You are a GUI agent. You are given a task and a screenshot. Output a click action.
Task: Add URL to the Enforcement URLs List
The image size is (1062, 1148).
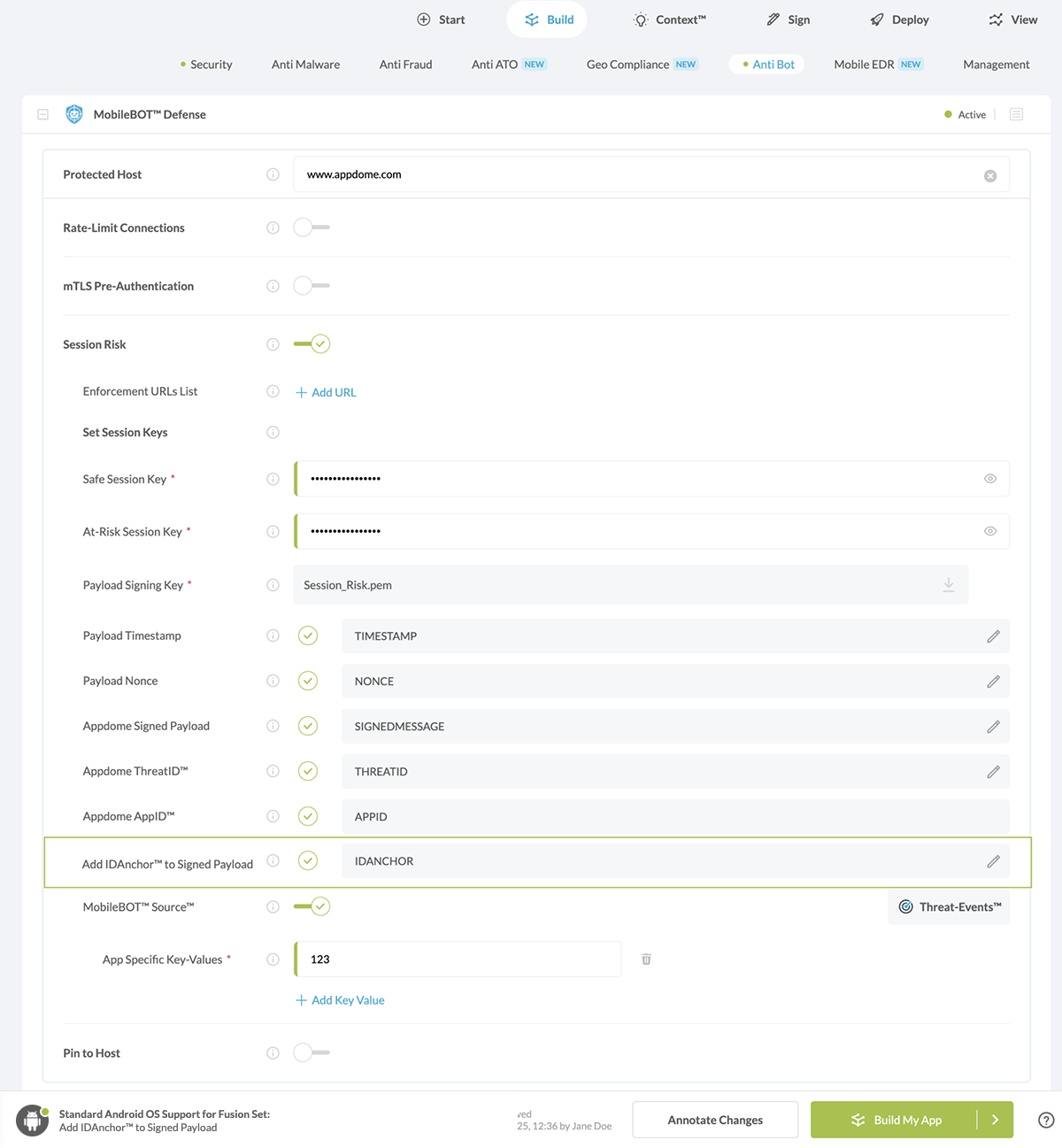coord(325,391)
